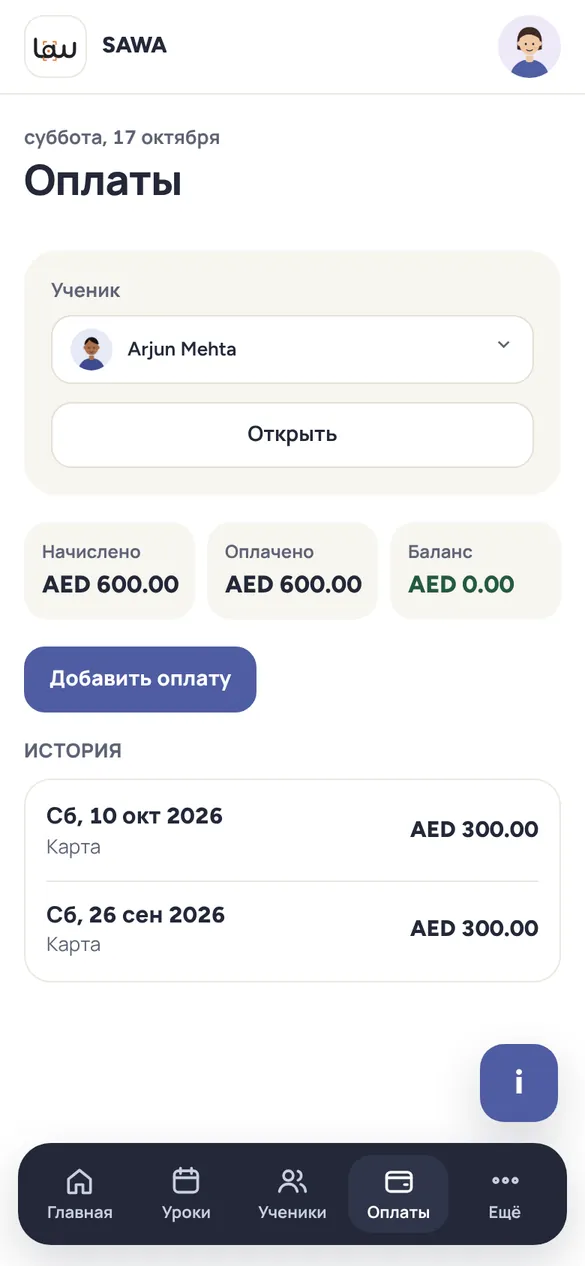Select the Главная tab label
585x1266 pixels.
pos(80,1213)
